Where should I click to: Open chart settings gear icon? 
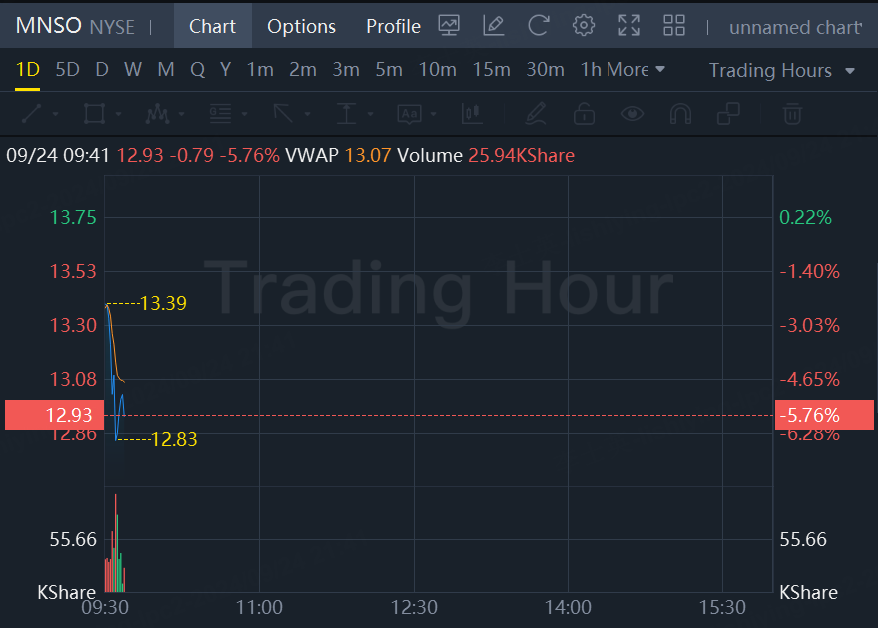584,26
